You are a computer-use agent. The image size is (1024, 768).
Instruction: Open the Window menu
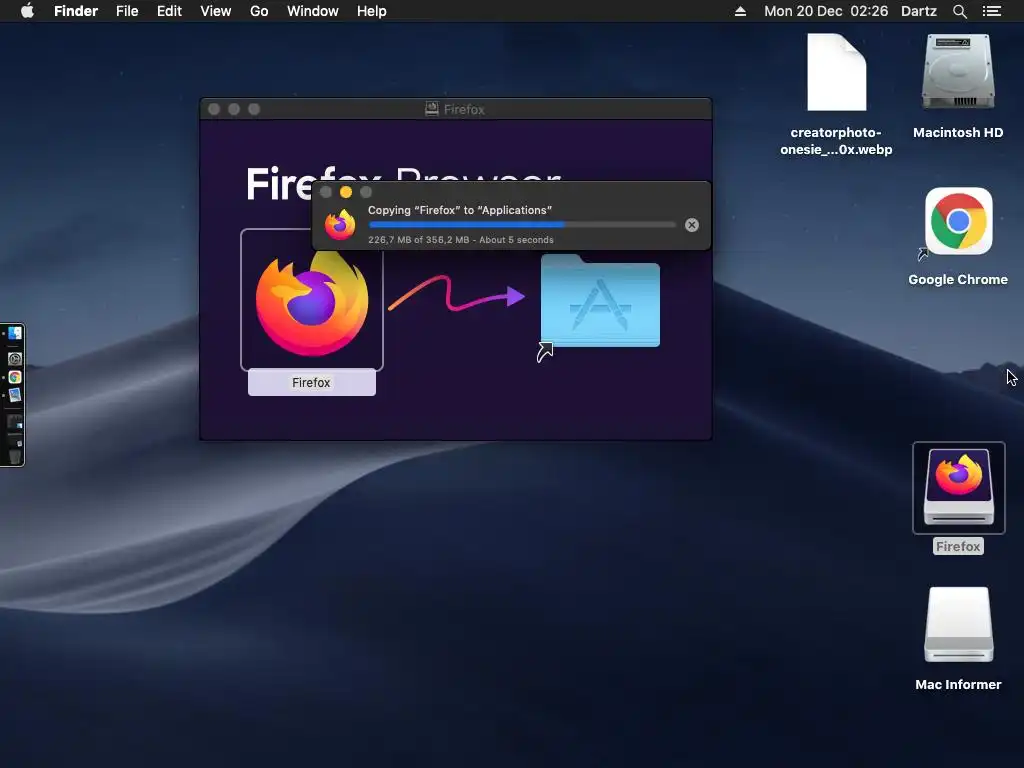(313, 11)
